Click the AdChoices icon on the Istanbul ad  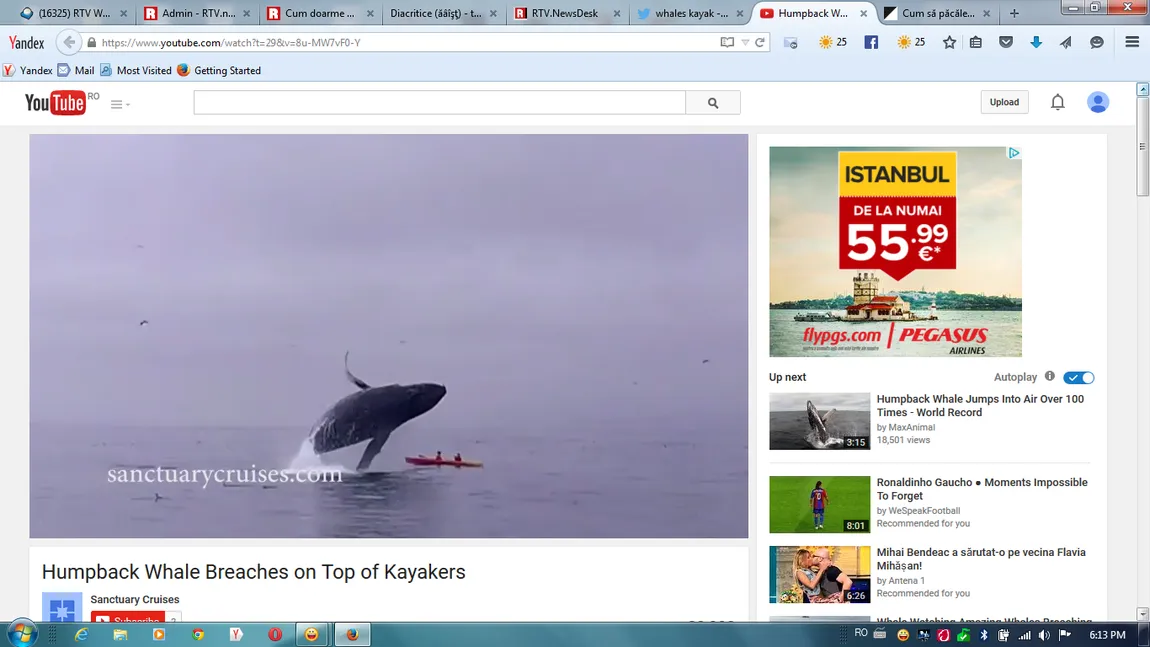1014,153
